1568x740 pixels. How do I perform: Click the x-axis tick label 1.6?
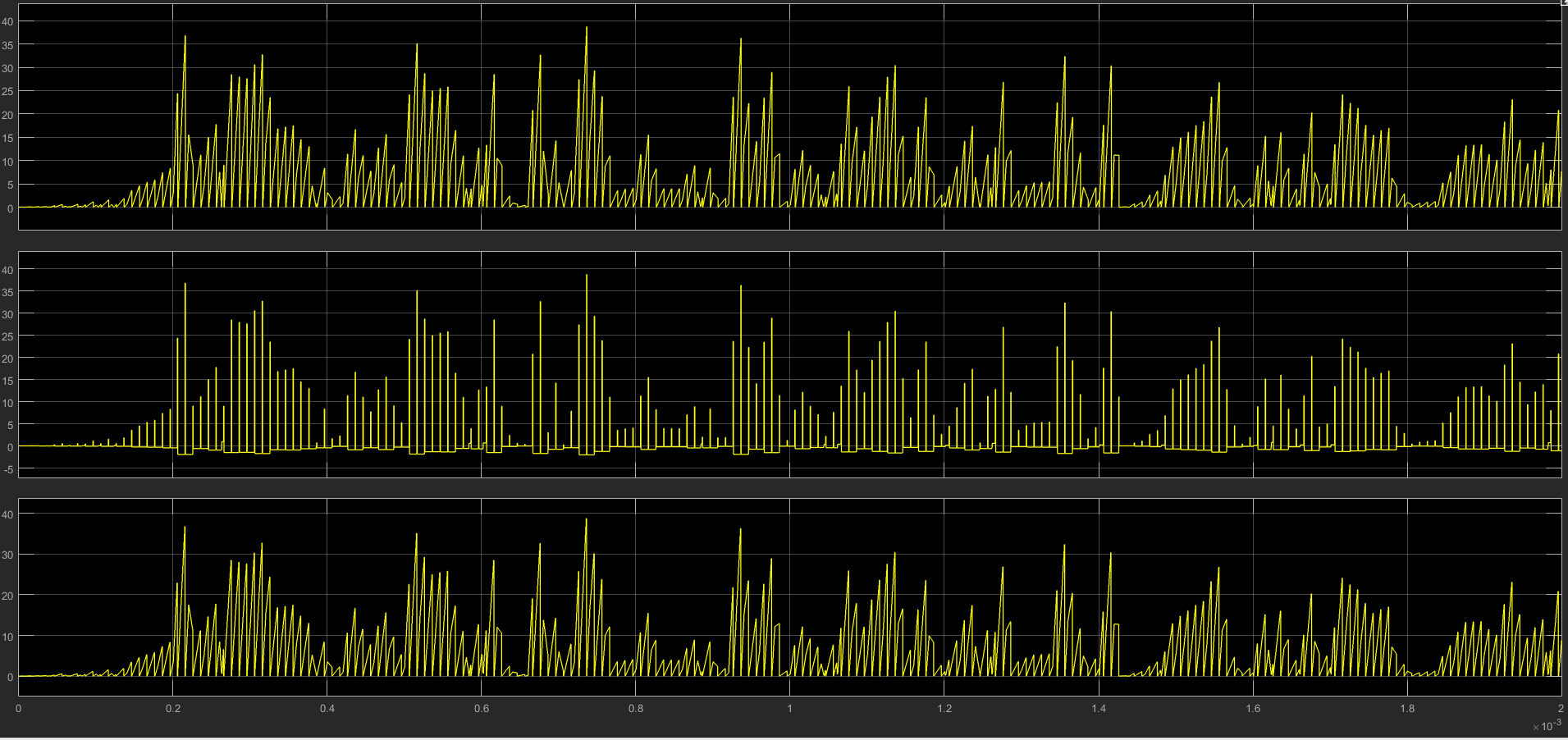point(1253,708)
